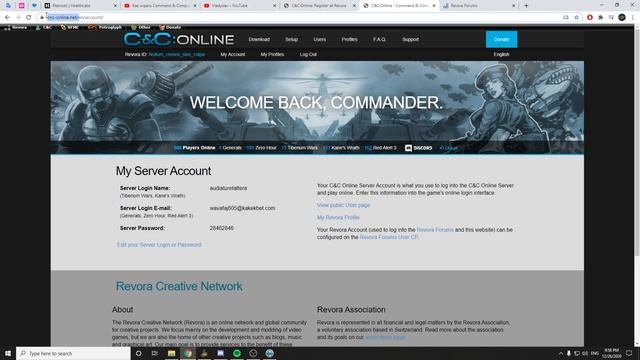Open the notifications action center
This screenshot has height=360, width=640.
pos(629,353)
